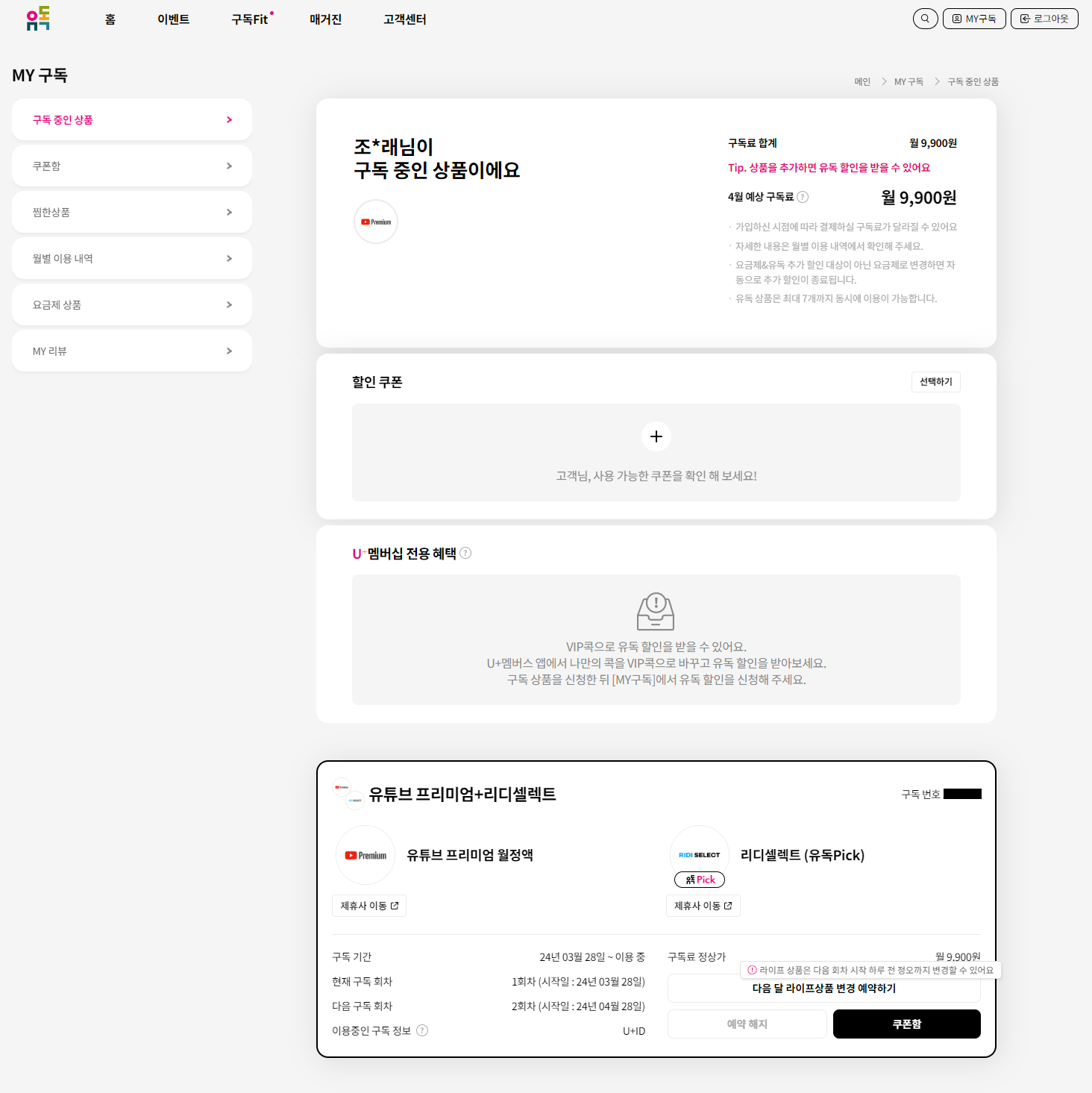Click 제휴사 이동 under 유튜브 프리미엄

(369, 906)
